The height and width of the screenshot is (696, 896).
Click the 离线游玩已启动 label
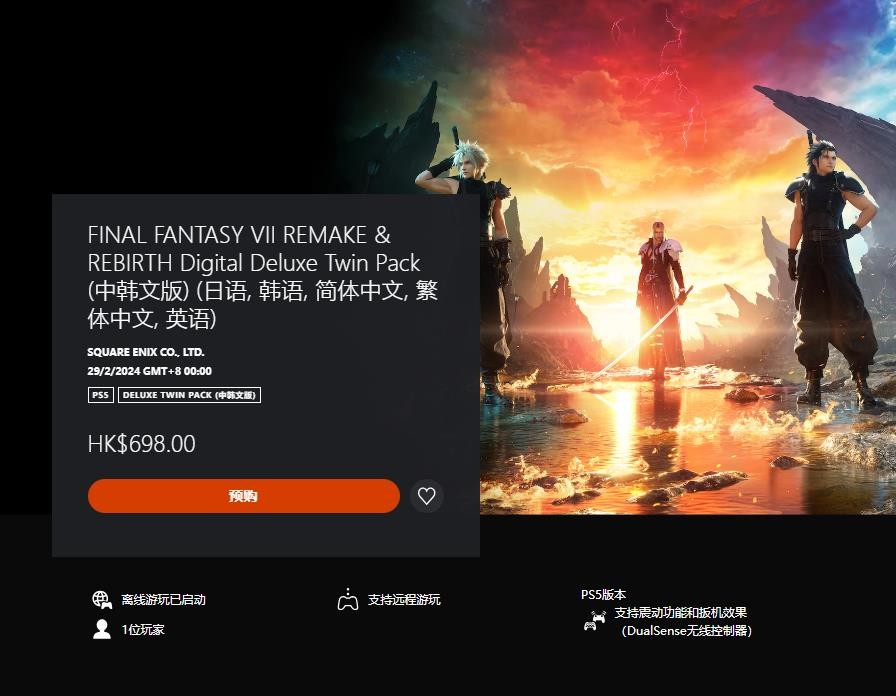pyautogui.click(x=163, y=600)
